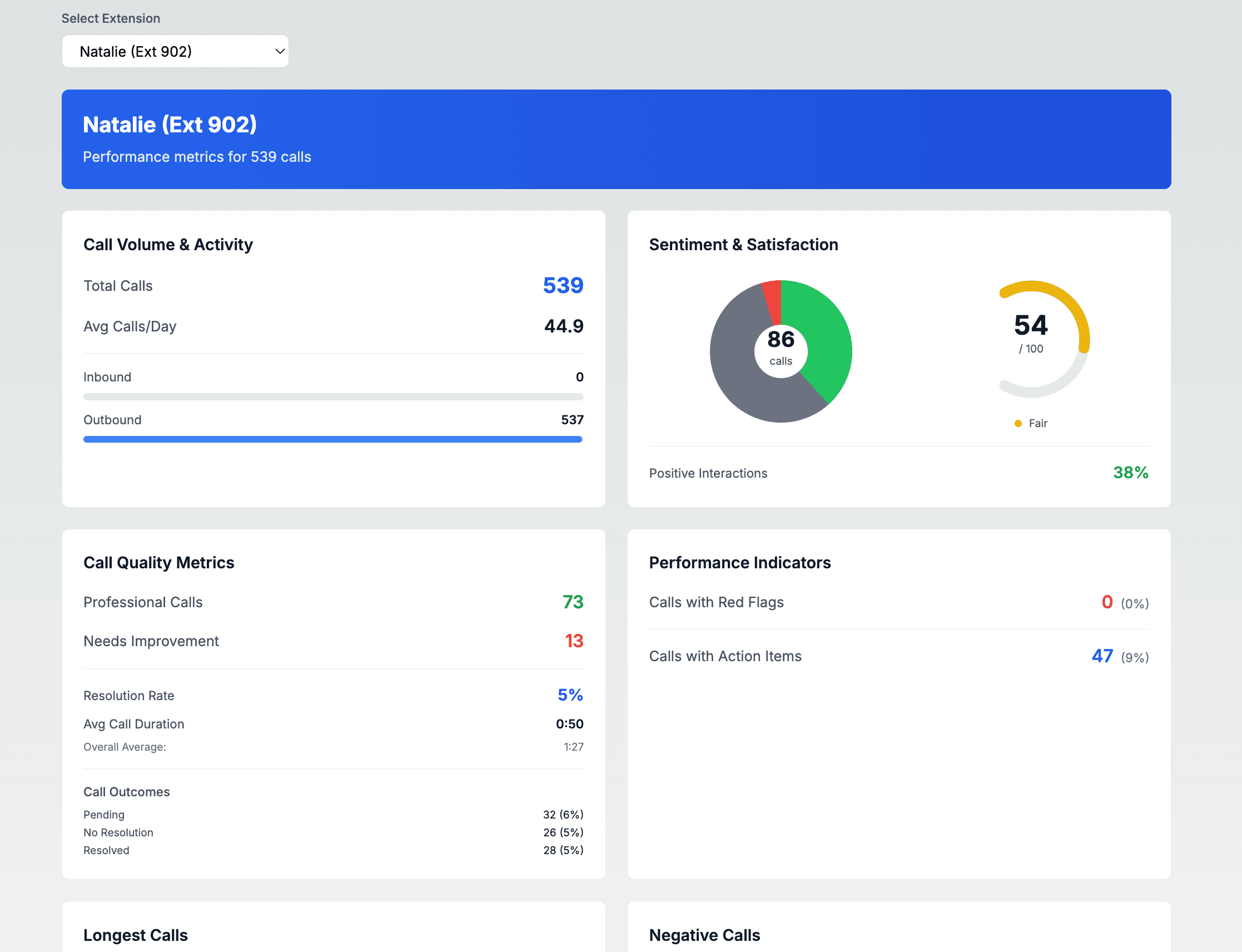Image resolution: width=1242 pixels, height=952 pixels.
Task: Open the Negative Calls section
Action: point(704,935)
